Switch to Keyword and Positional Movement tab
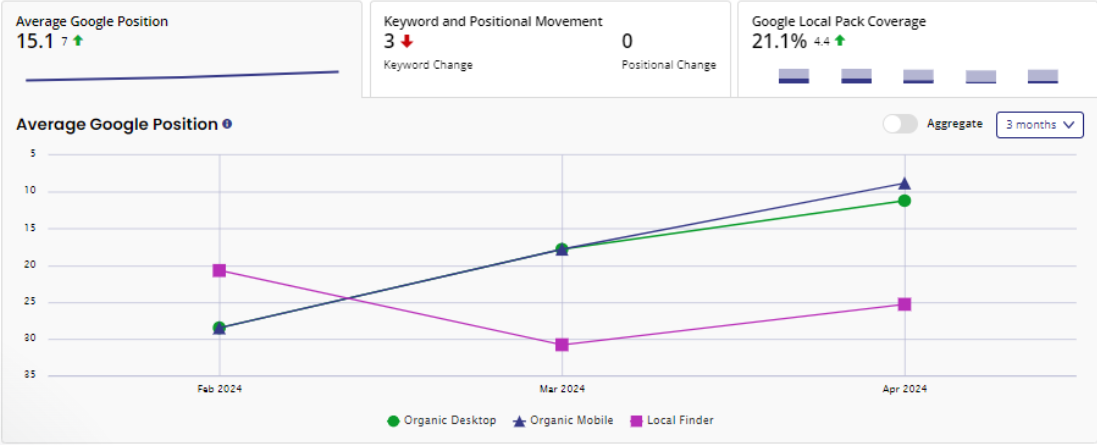Image resolution: width=1098 pixels, height=445 pixels. tap(550, 49)
